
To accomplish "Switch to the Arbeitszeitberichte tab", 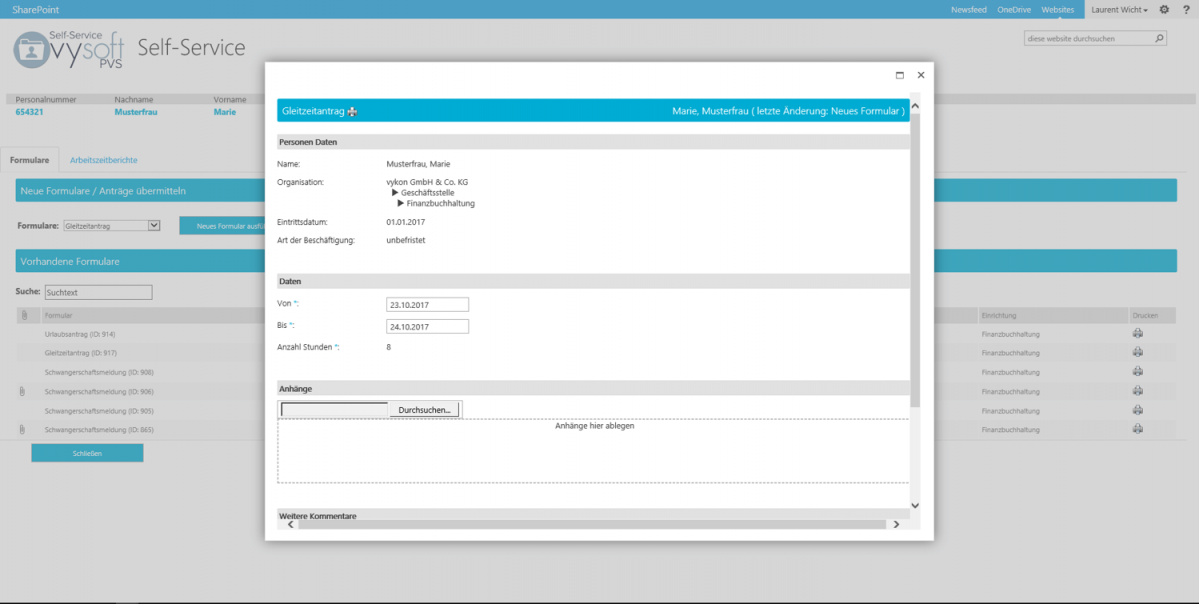I will [x=103, y=159].
